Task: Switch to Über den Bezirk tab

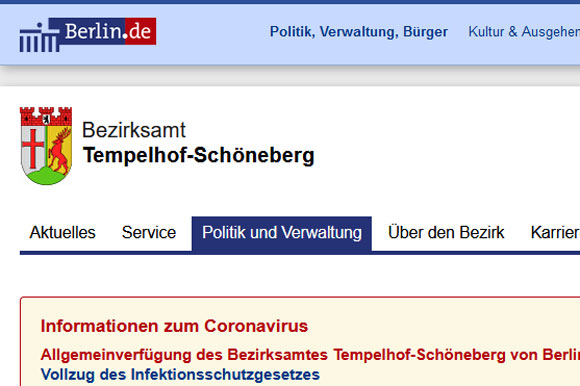Action: [x=446, y=233]
